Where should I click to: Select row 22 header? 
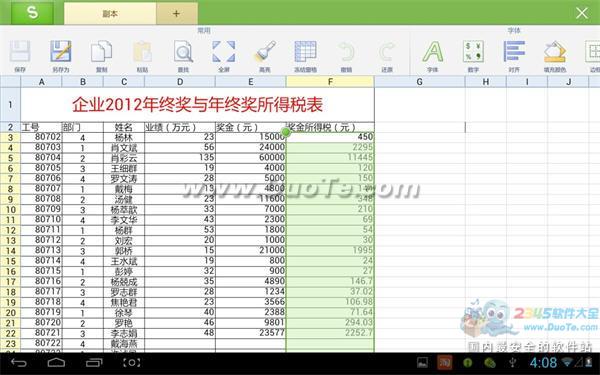tap(10, 334)
